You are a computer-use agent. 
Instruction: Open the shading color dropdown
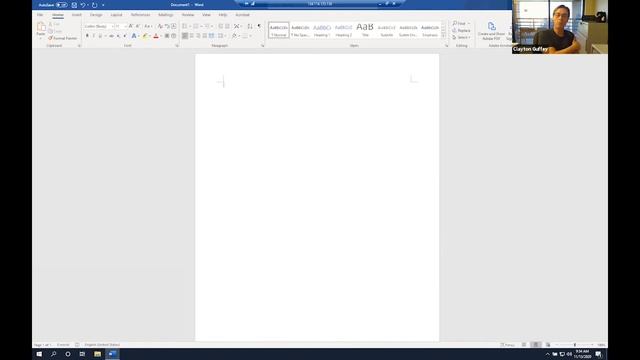pos(239,36)
